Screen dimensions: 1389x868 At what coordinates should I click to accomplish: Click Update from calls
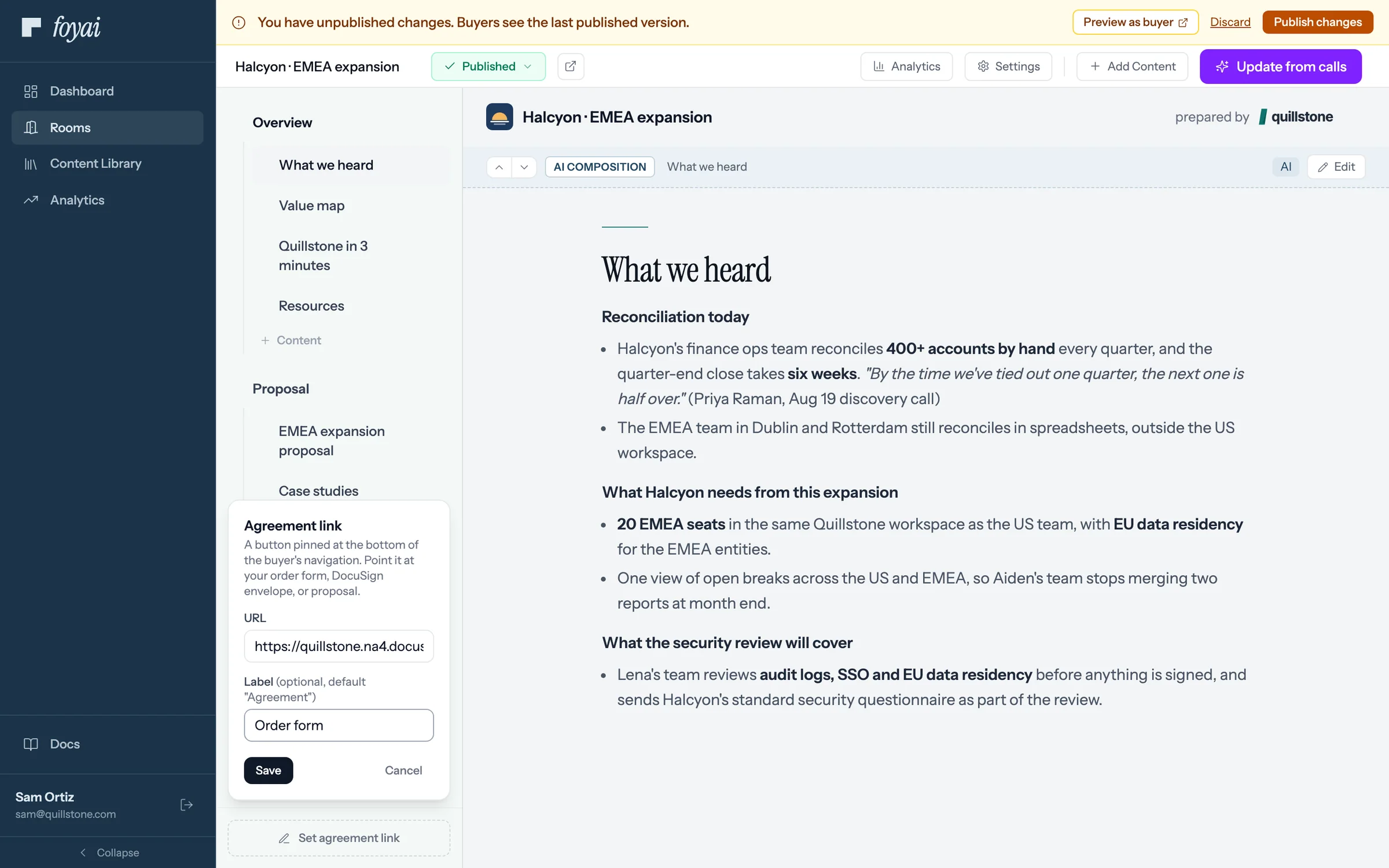[1280, 66]
